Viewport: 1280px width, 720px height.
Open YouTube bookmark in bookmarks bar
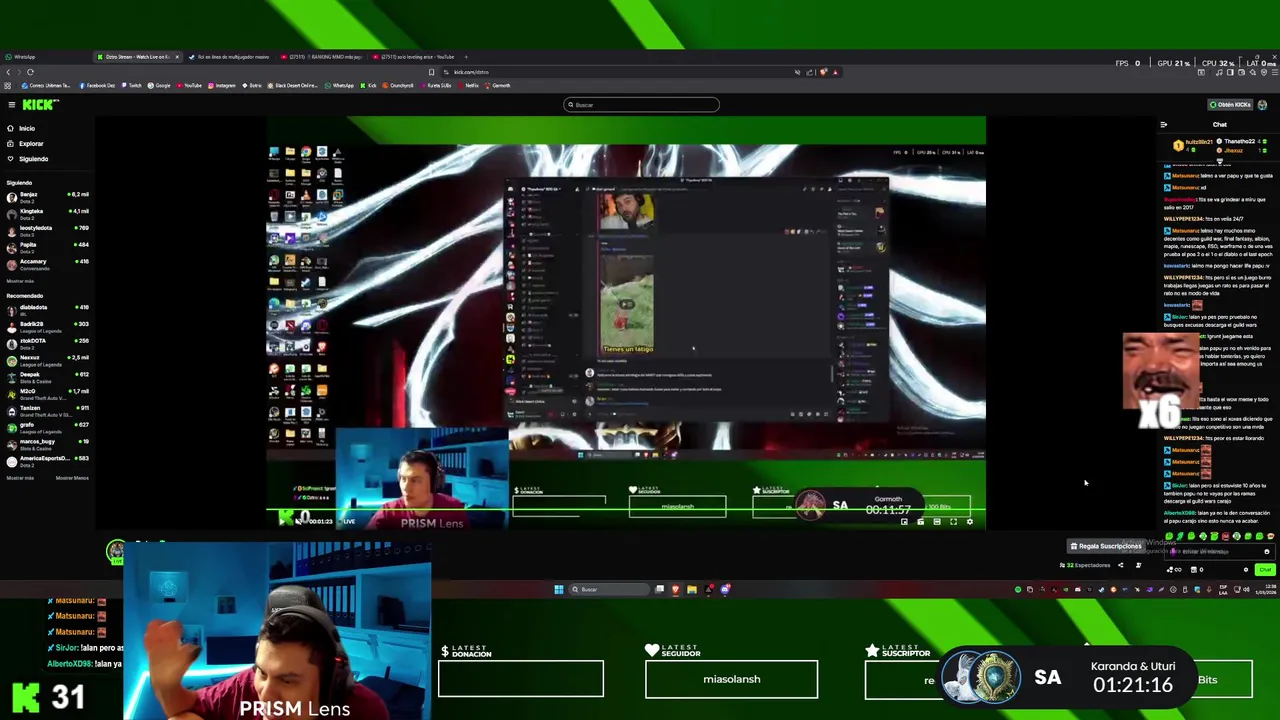point(189,86)
